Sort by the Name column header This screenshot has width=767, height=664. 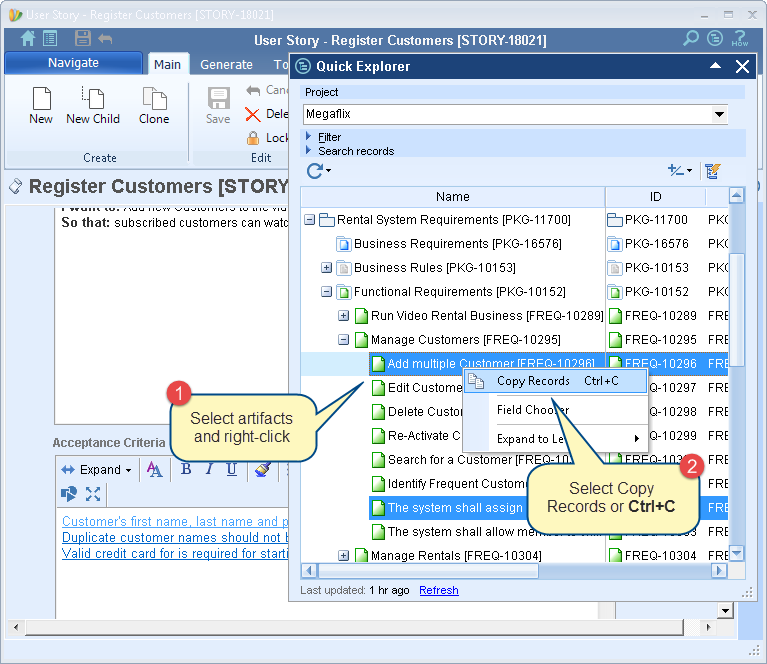pos(453,197)
